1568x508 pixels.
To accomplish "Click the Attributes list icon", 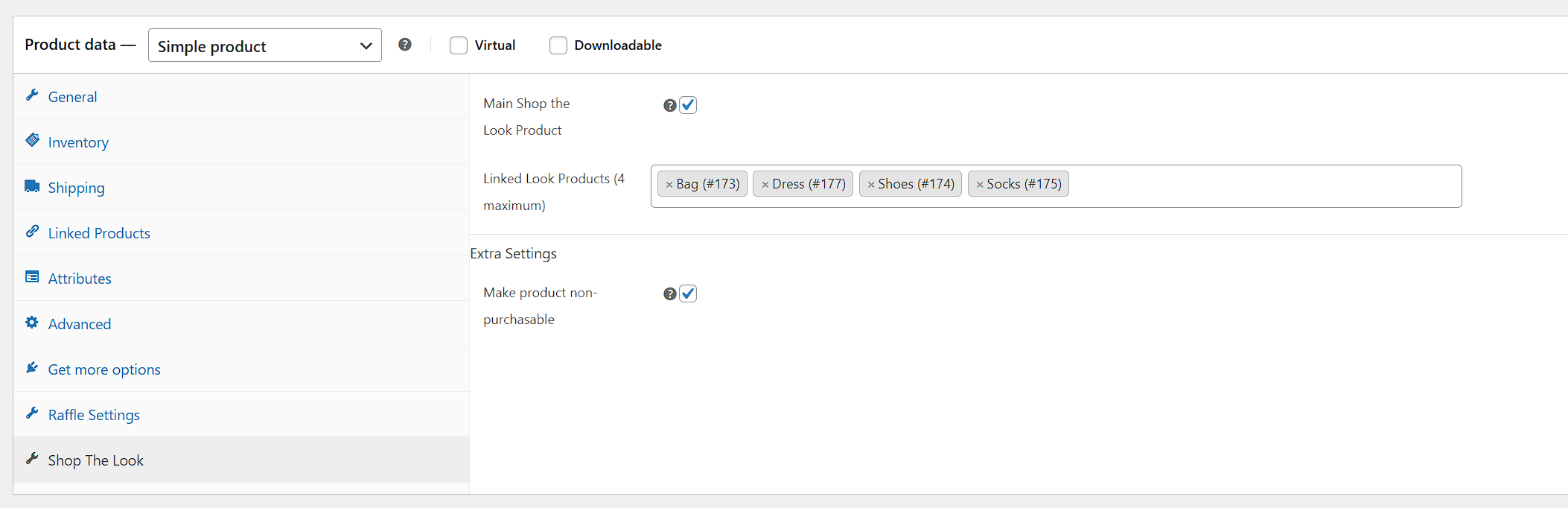I will (32, 277).
